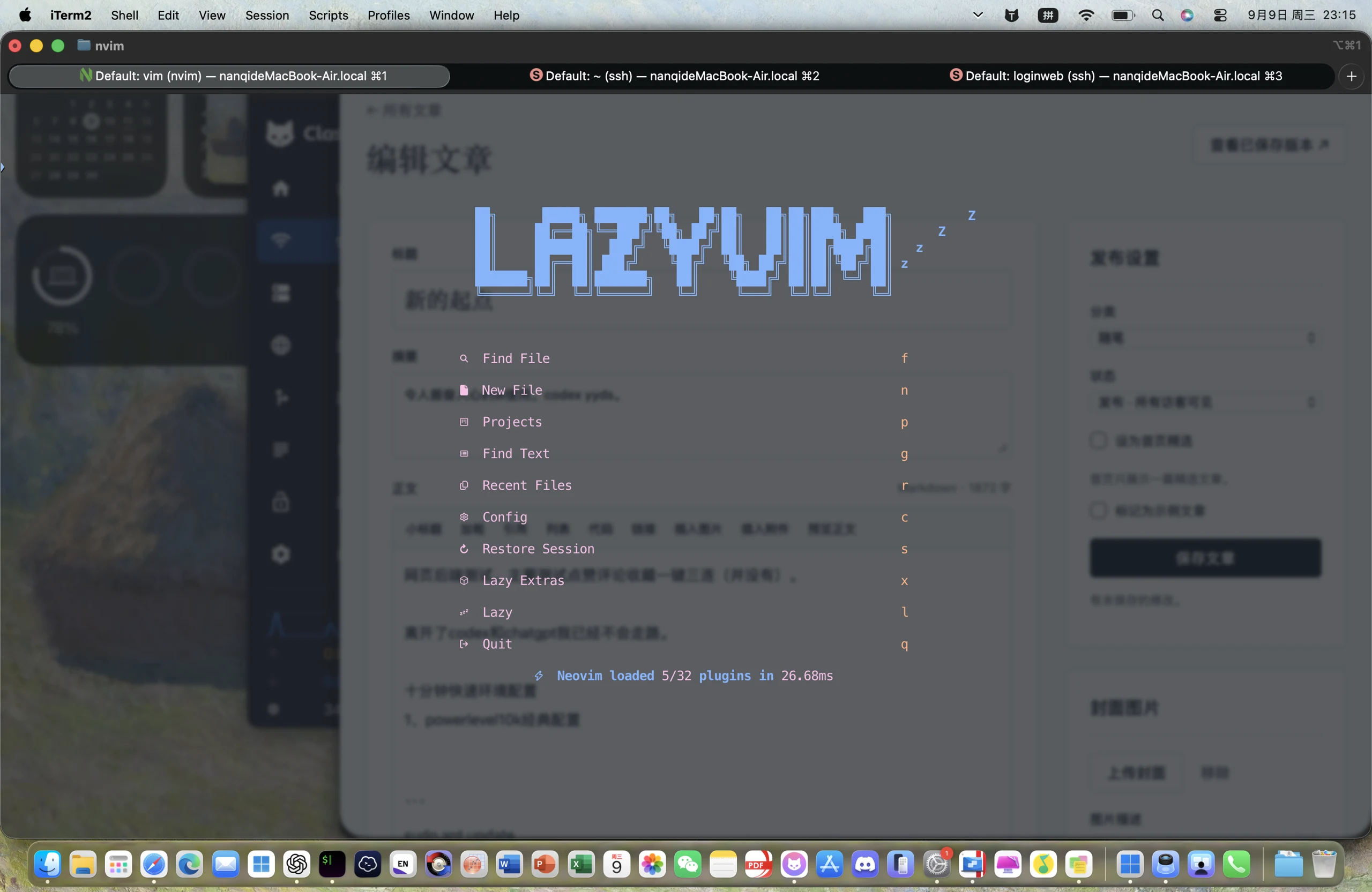Open the Session menu
The height and width of the screenshot is (892, 1372).
click(x=267, y=15)
